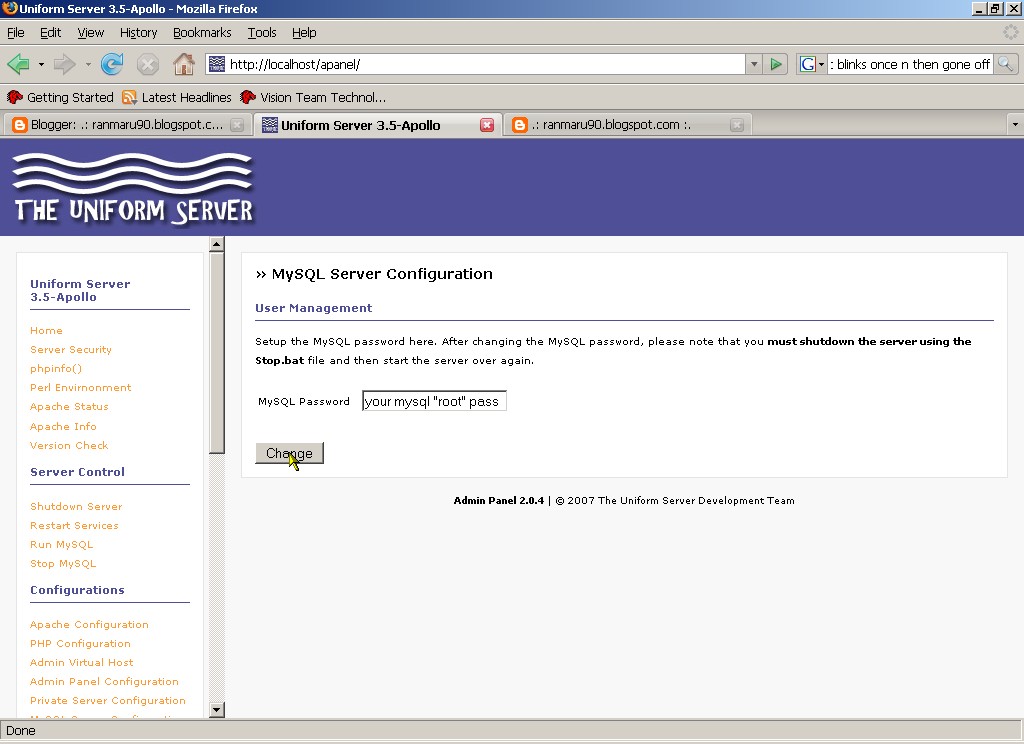Viewport: 1024px width, 744px height.
Task: Open the Perl Environment link
Action: pyautogui.click(x=80, y=387)
